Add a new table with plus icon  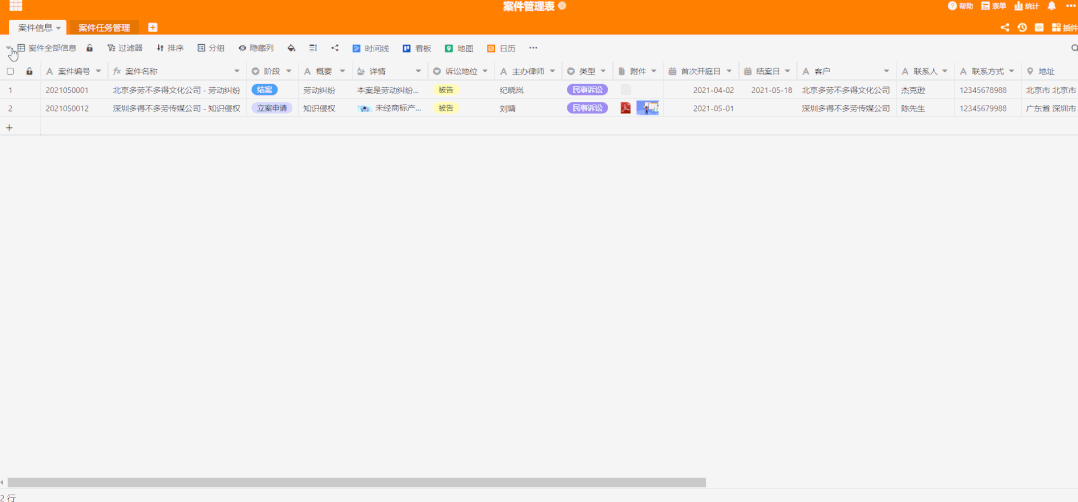[x=153, y=28]
